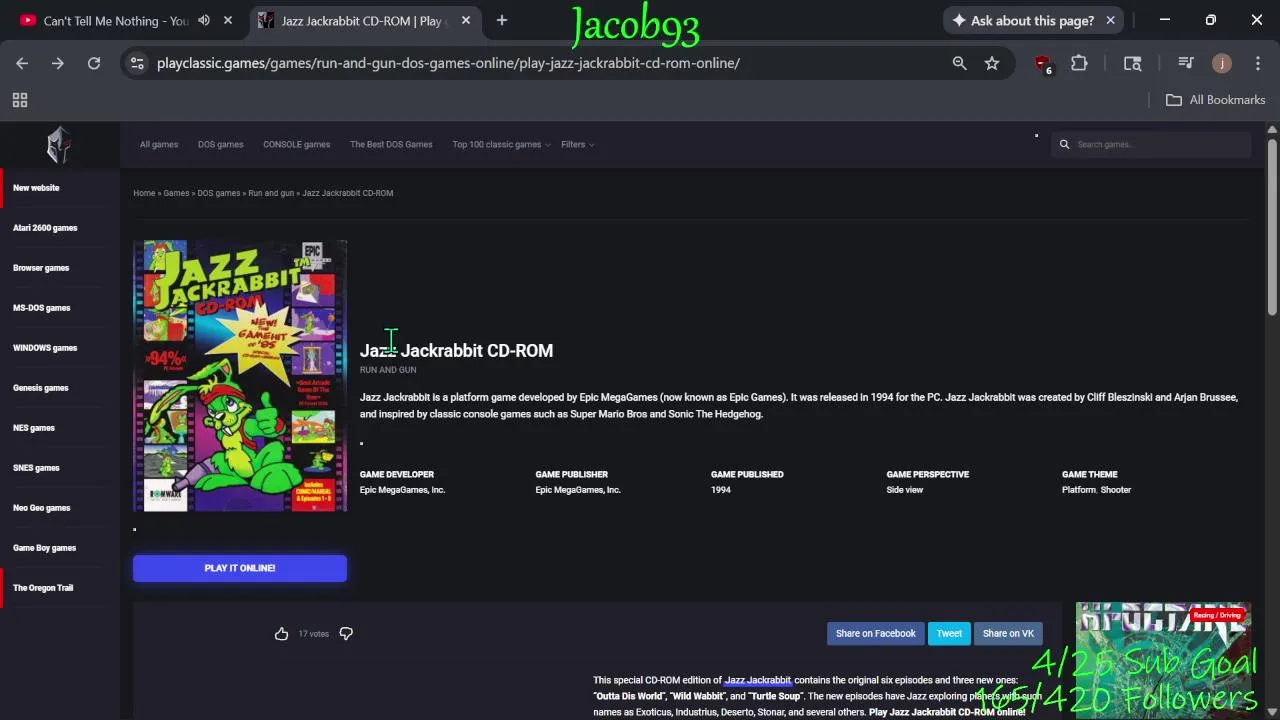Open the Chrome profile avatar
This screenshot has width=1280, height=720.
point(1221,63)
